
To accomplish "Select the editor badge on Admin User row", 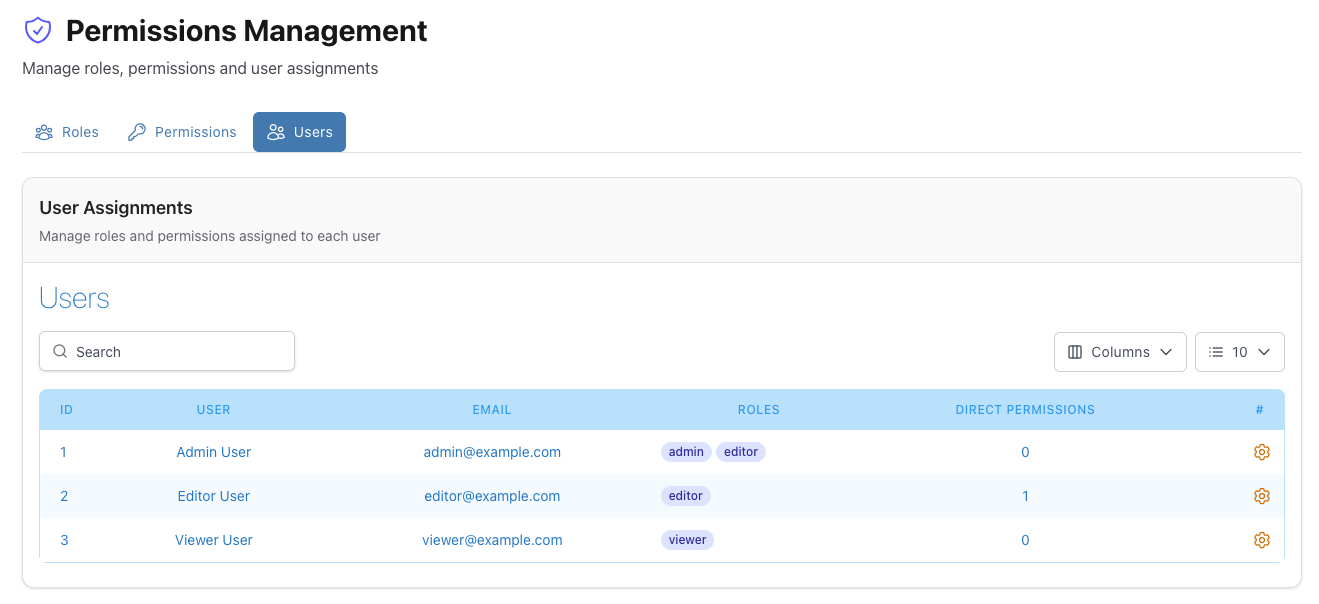I will (x=740, y=451).
